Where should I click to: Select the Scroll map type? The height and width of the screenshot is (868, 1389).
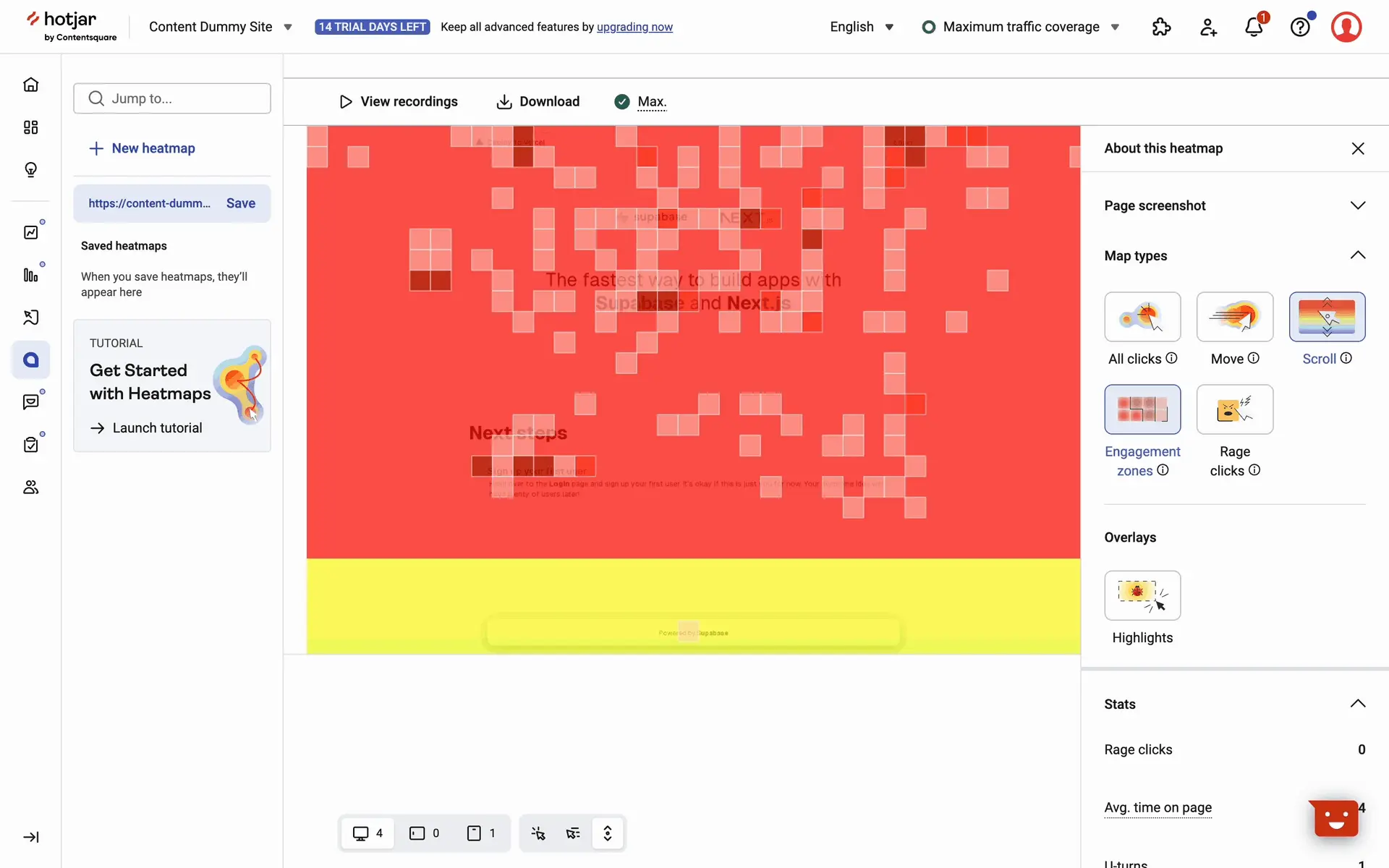[x=1327, y=317]
